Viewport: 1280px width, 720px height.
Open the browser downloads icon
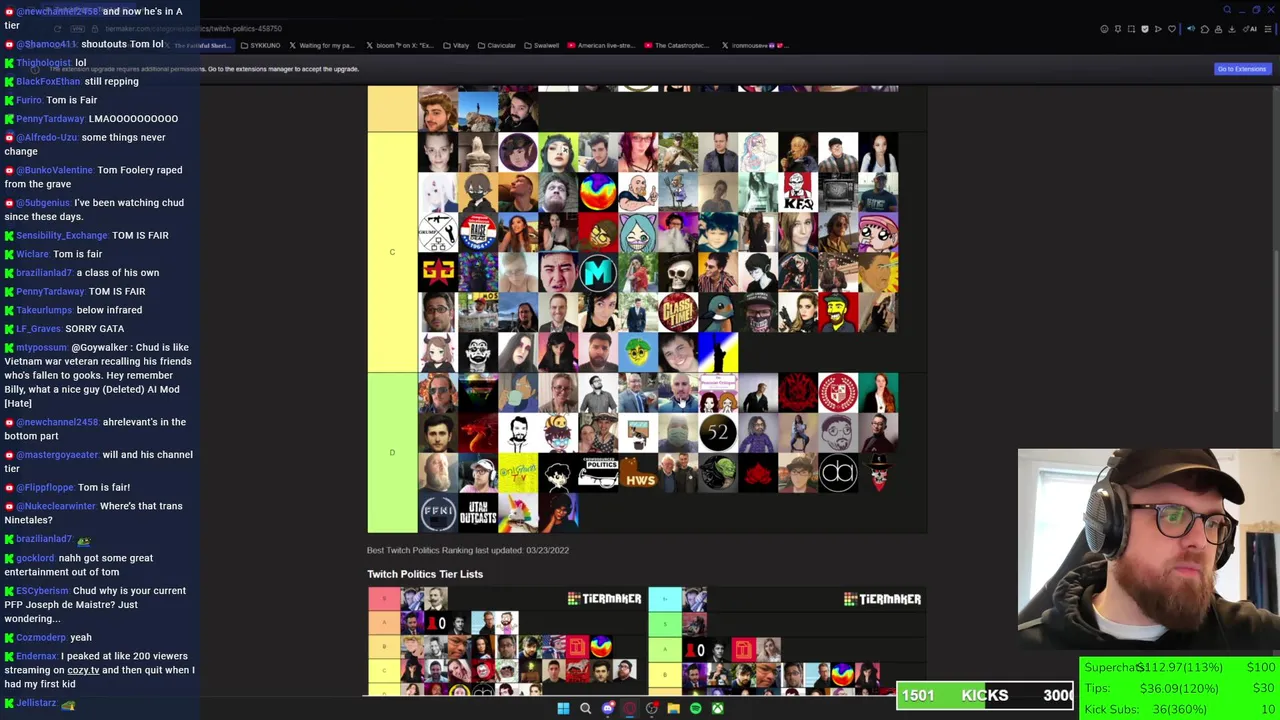[x=1232, y=29]
